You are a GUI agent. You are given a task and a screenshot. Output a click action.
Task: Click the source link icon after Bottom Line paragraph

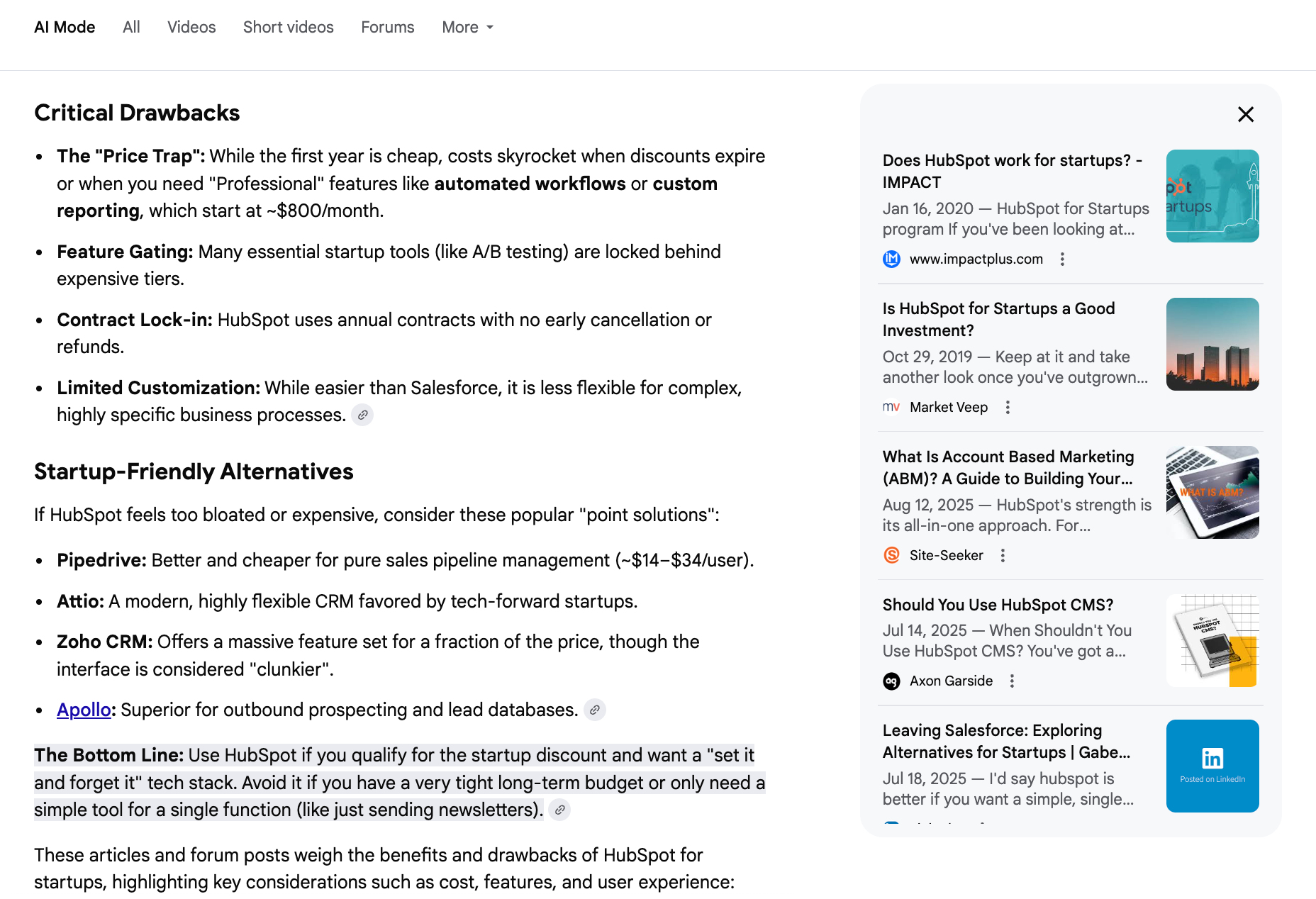559,810
